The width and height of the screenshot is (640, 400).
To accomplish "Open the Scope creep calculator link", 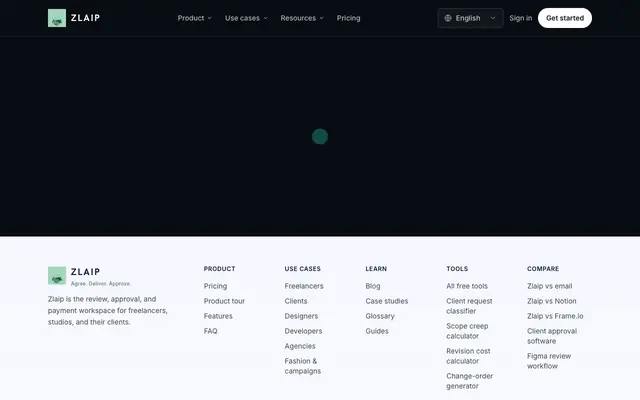I will point(467,331).
